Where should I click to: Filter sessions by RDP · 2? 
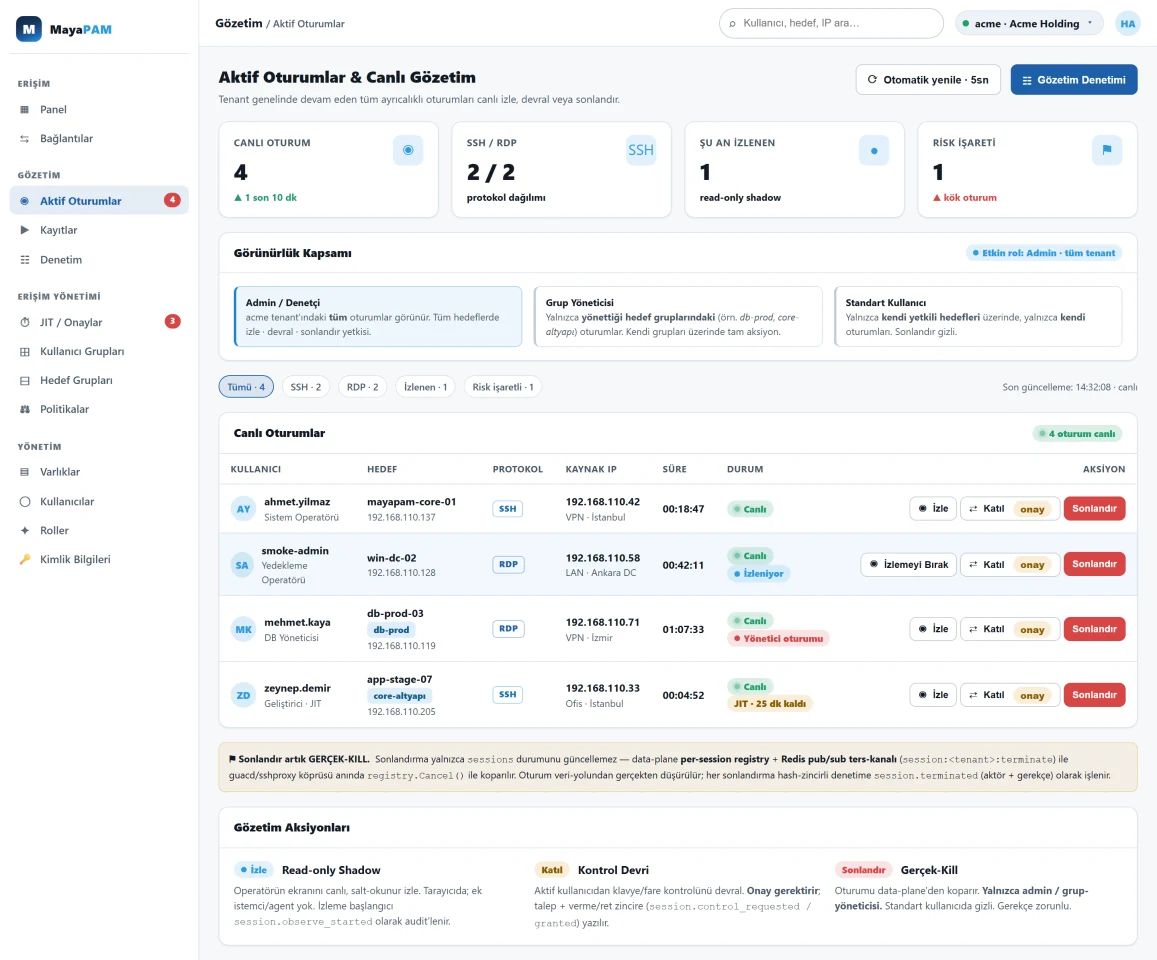point(362,387)
